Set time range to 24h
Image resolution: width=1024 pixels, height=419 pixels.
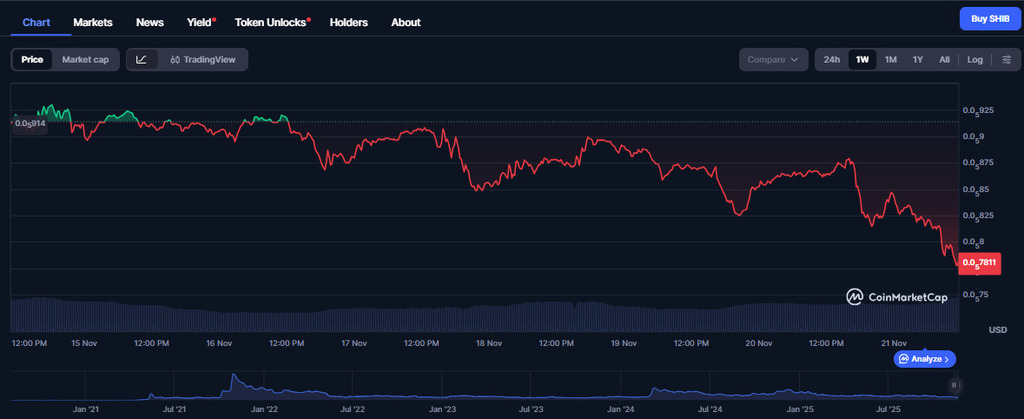click(x=831, y=60)
